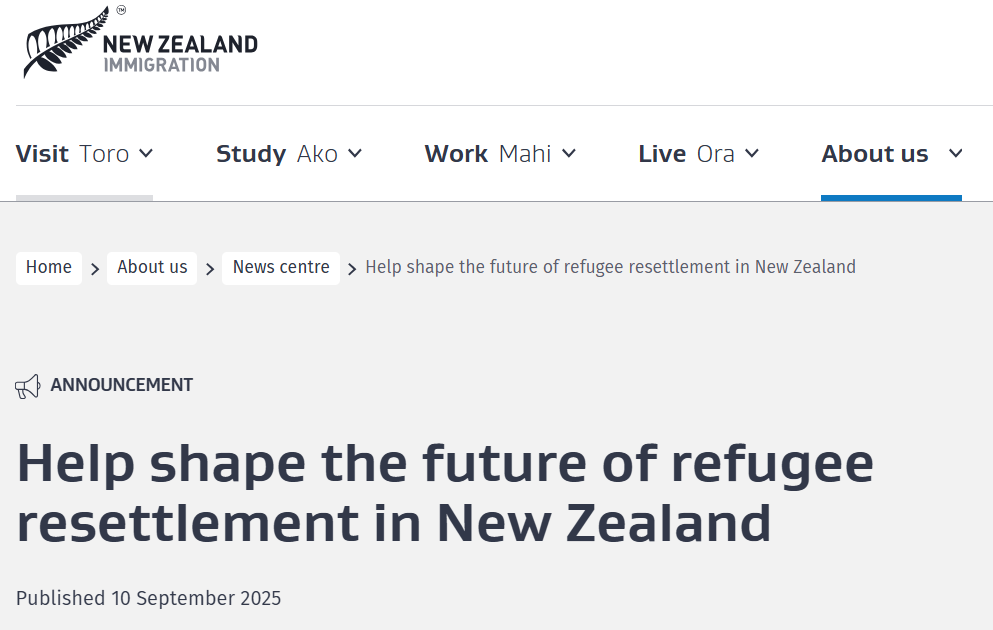Open the Study Ako menu
Viewport: 993px width, 630px height.
(x=277, y=154)
